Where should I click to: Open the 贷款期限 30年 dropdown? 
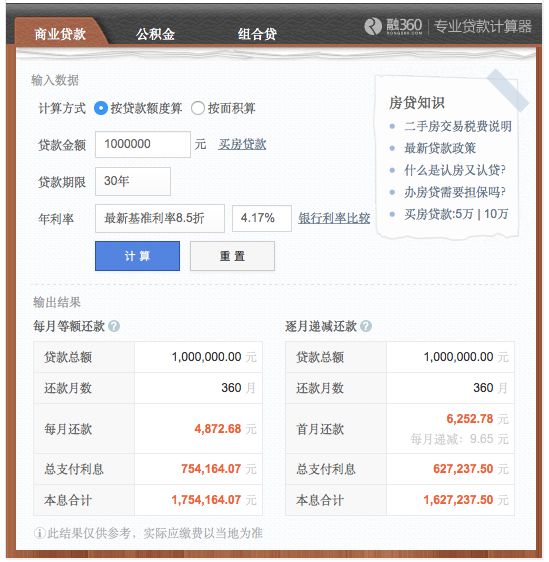pos(133,181)
